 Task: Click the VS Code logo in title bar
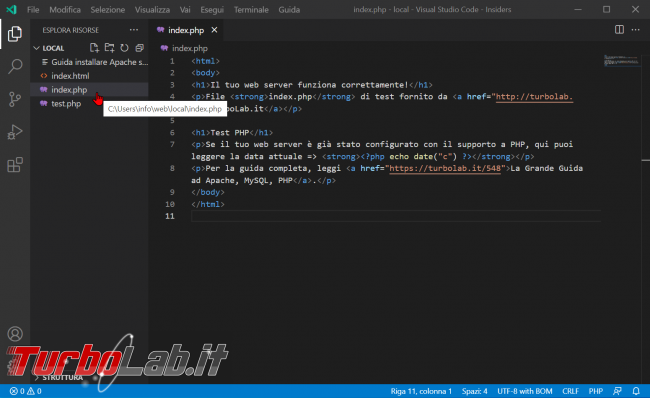click(12, 9)
